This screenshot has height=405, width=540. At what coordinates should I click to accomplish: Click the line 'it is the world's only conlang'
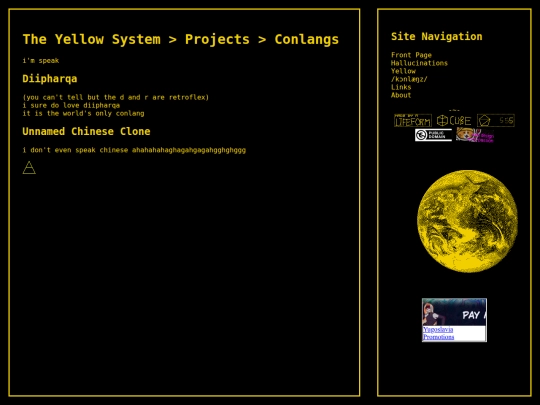[83, 113]
